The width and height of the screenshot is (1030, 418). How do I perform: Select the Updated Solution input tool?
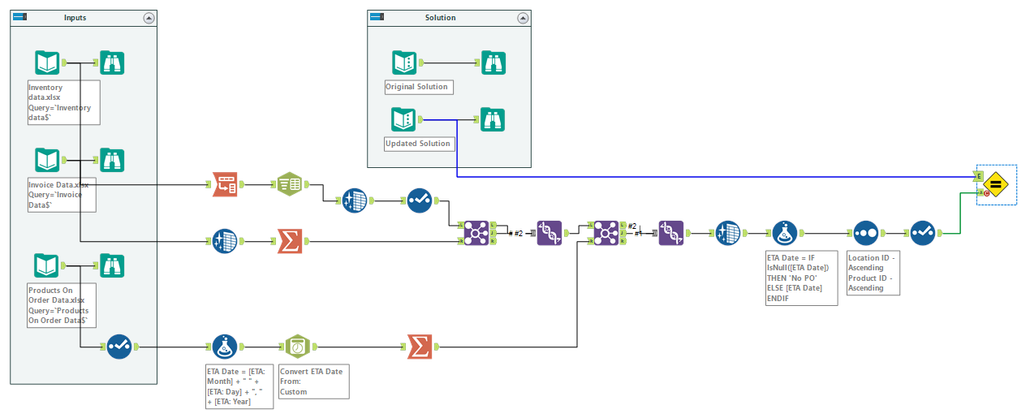point(405,120)
